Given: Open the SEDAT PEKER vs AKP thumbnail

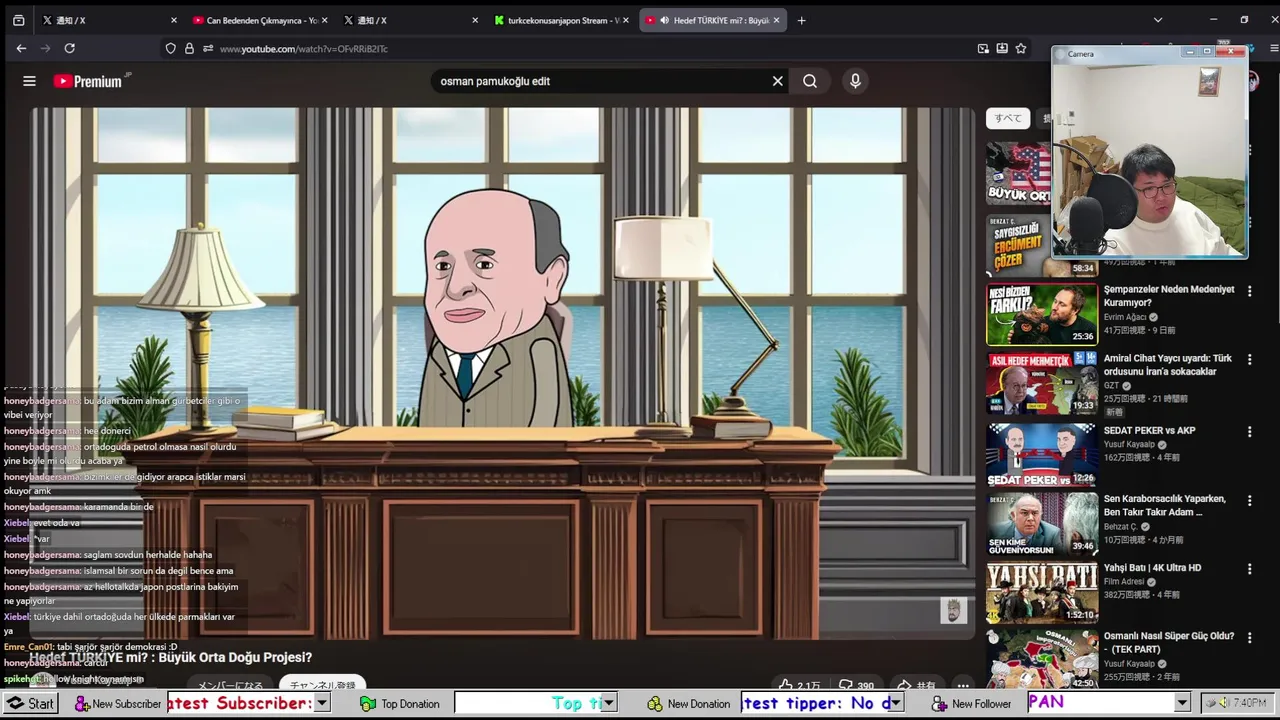Looking at the screenshot, I should pos(1042,455).
